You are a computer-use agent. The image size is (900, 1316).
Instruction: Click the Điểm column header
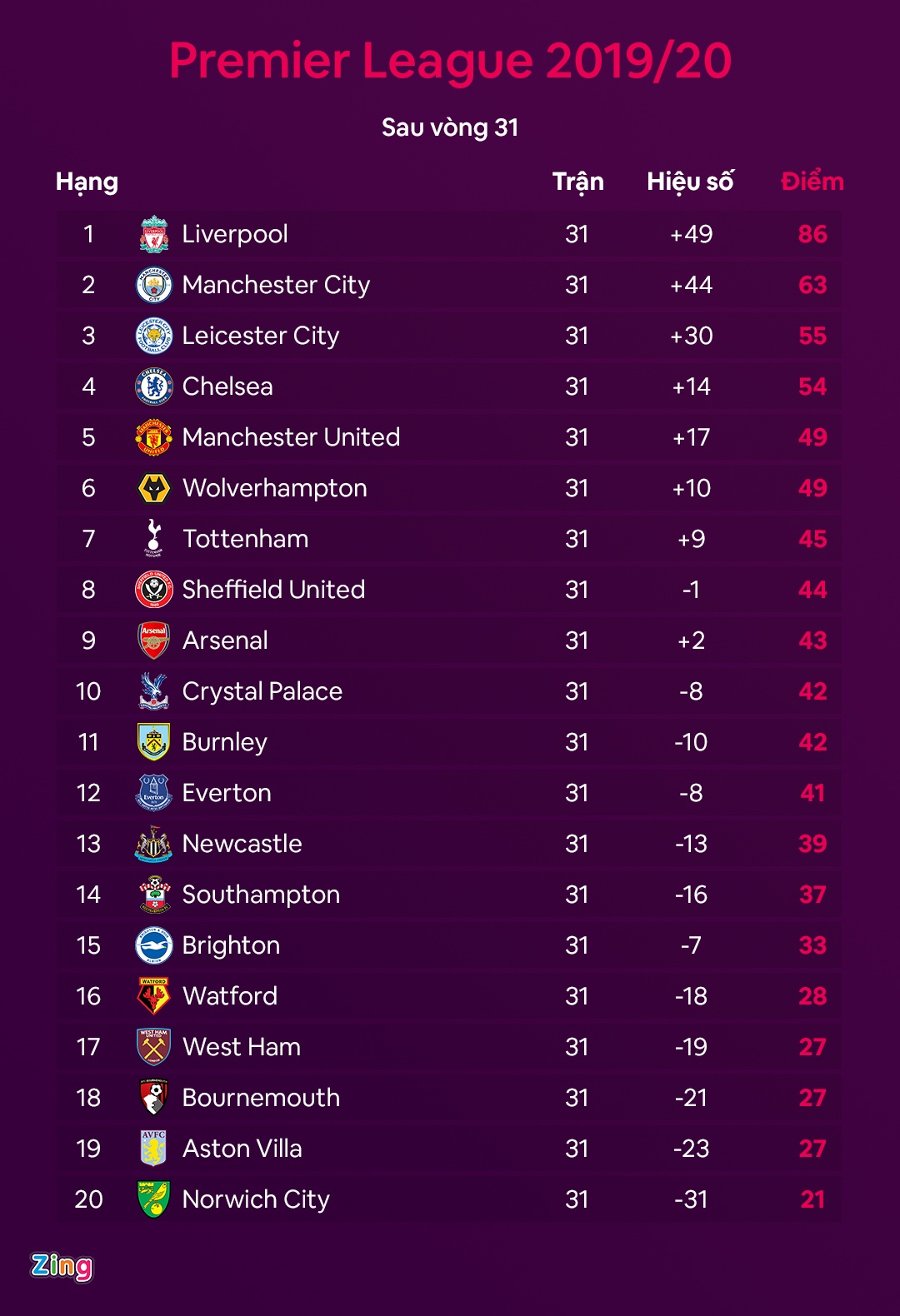[812, 182]
